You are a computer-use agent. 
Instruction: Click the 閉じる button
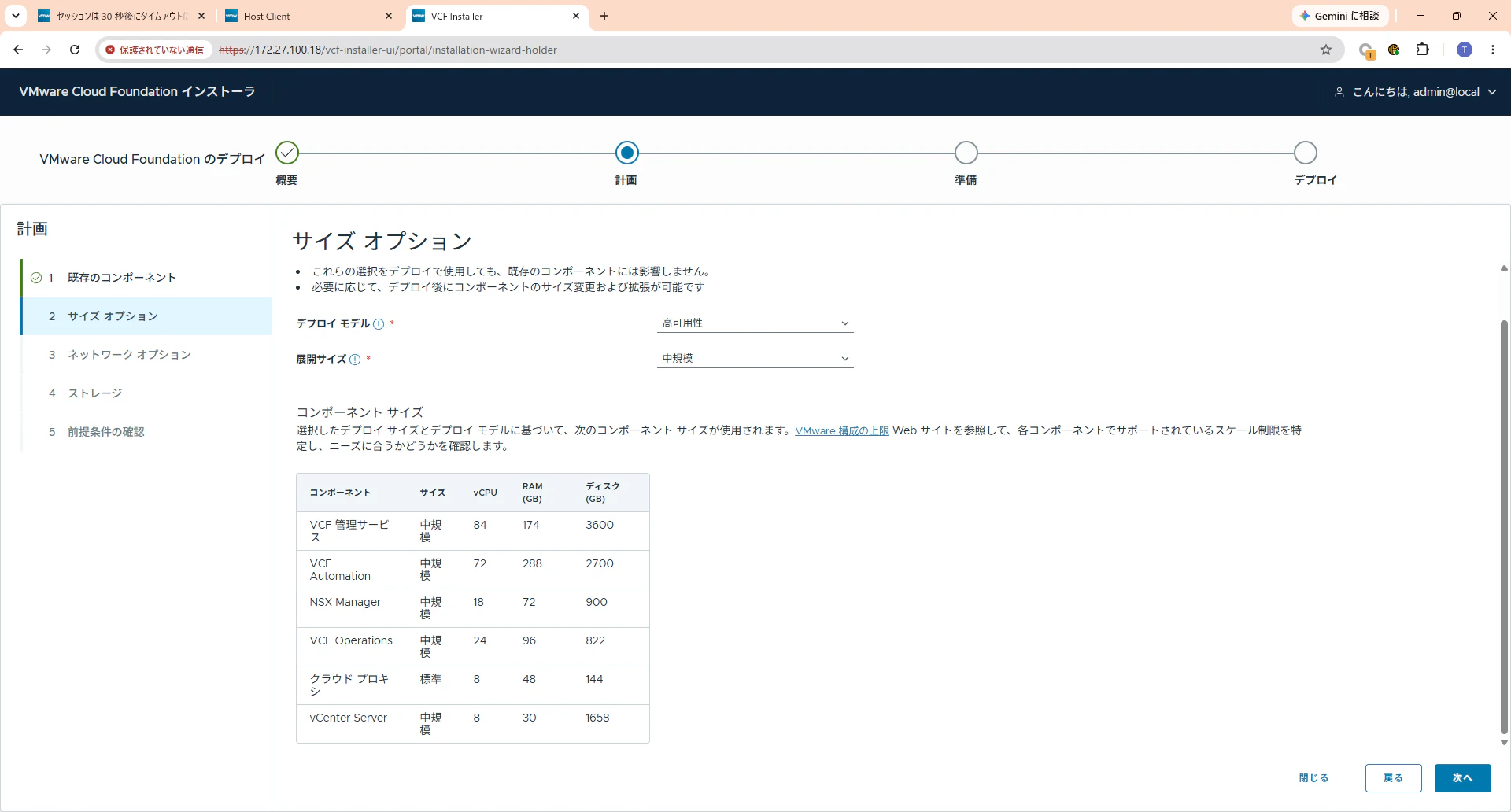[1313, 778]
